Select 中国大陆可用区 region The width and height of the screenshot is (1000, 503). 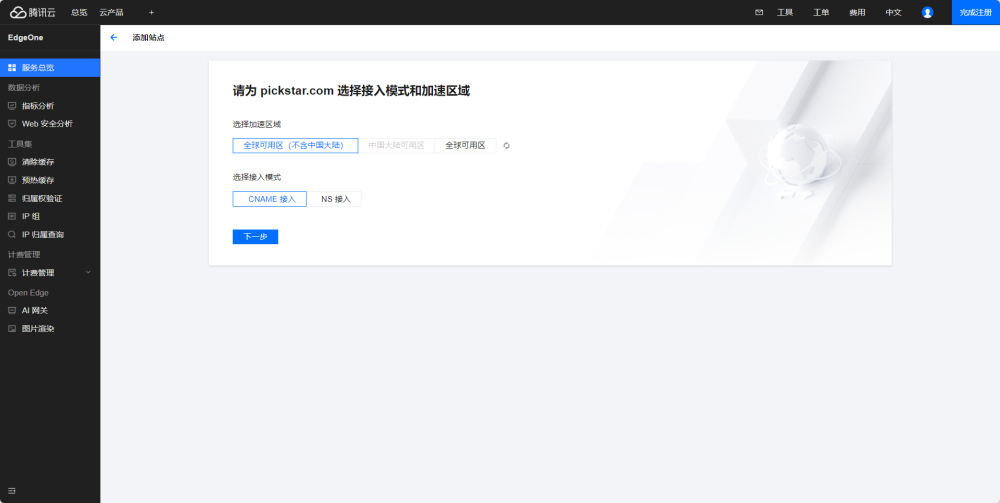[x=396, y=145]
